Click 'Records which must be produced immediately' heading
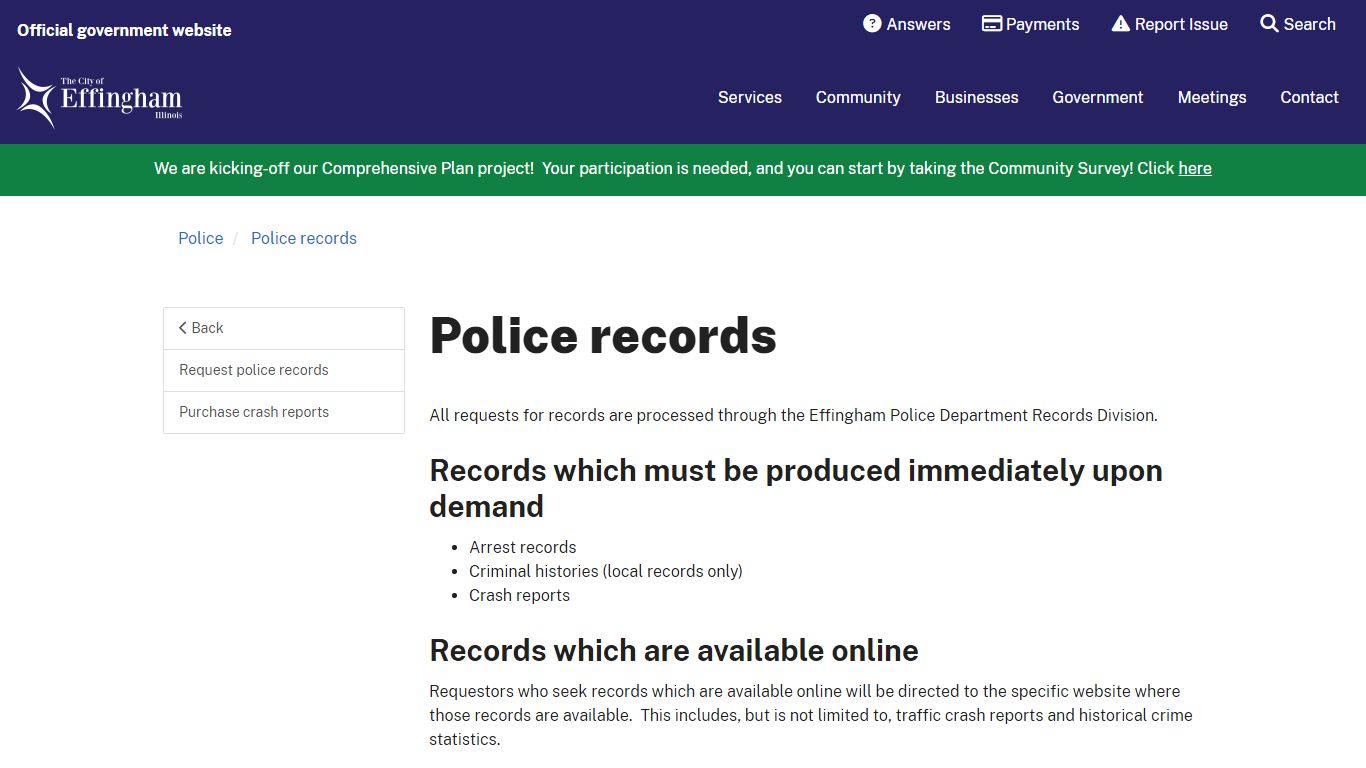 [796, 488]
